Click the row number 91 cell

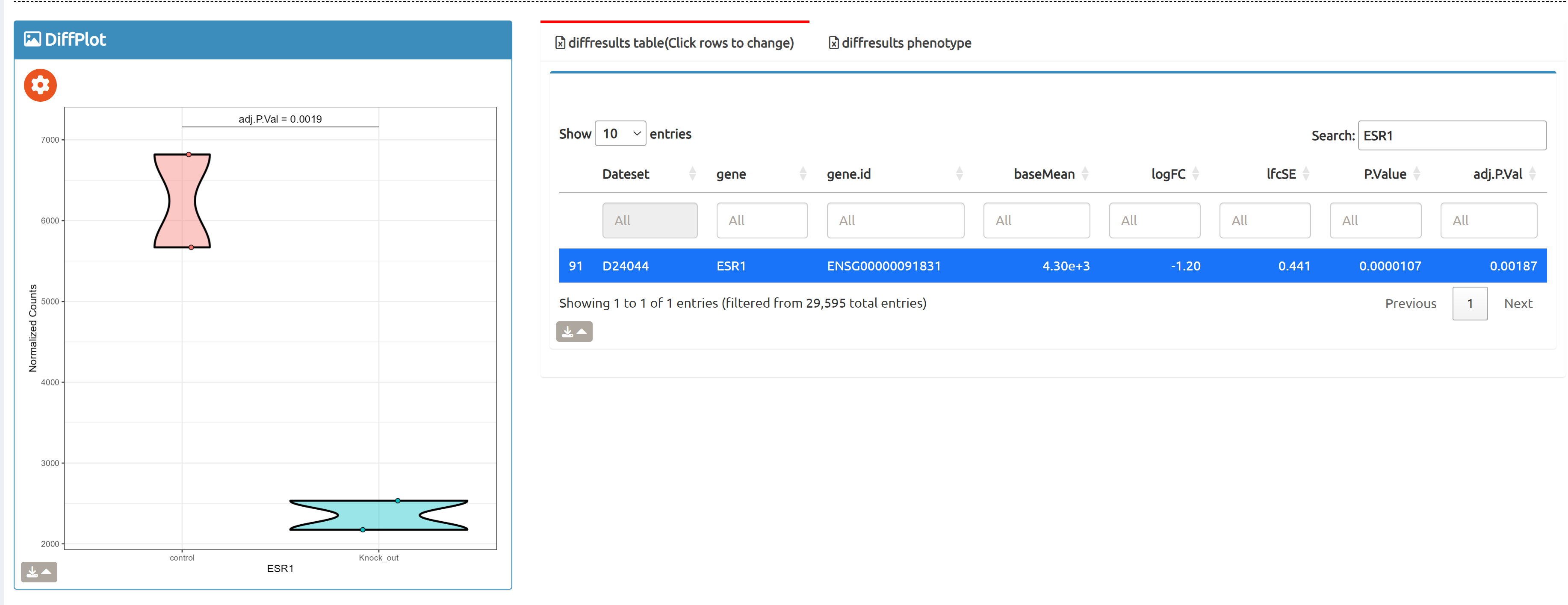[x=575, y=266]
